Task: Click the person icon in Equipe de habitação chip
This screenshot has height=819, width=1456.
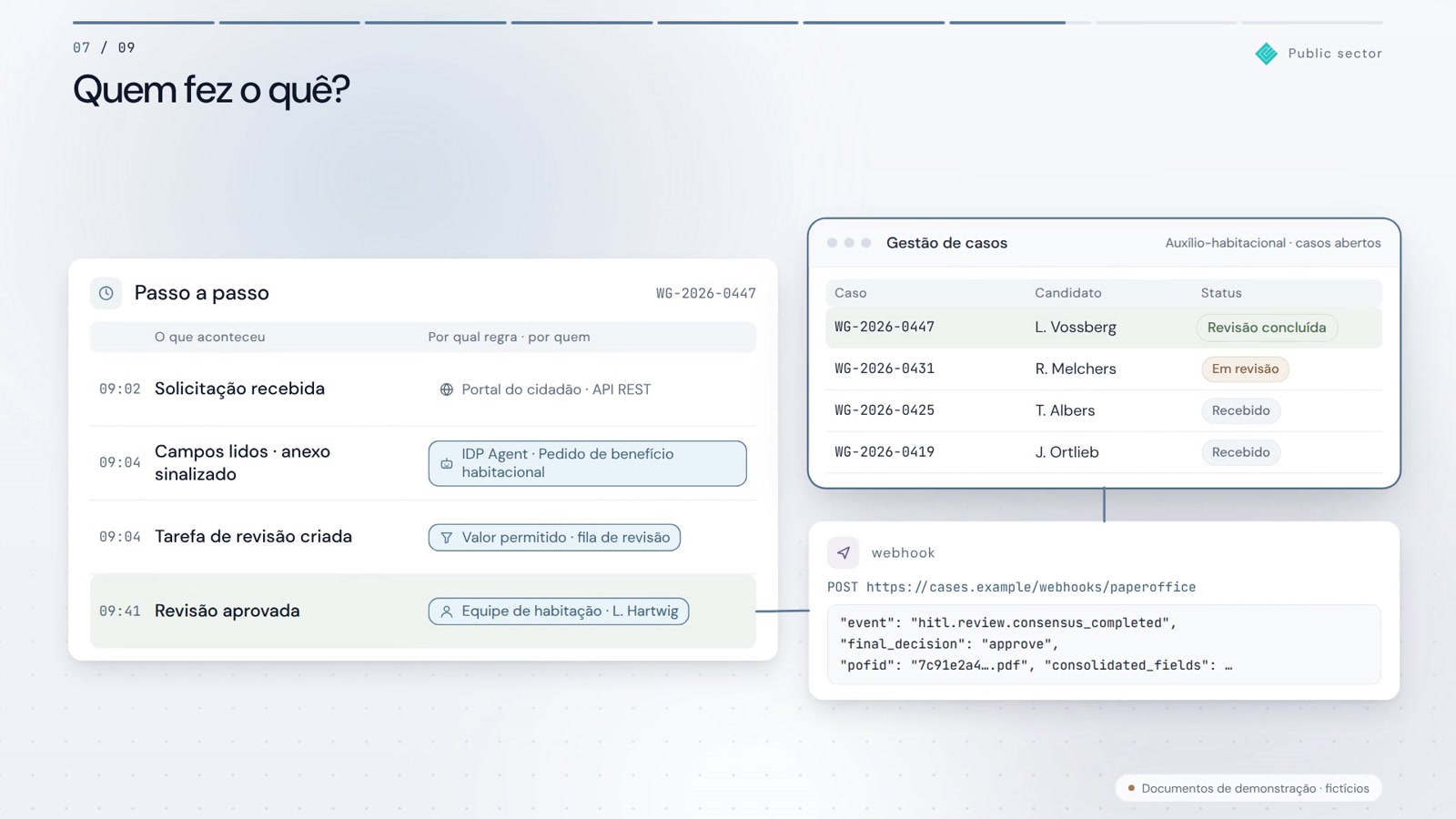Action: tap(447, 612)
